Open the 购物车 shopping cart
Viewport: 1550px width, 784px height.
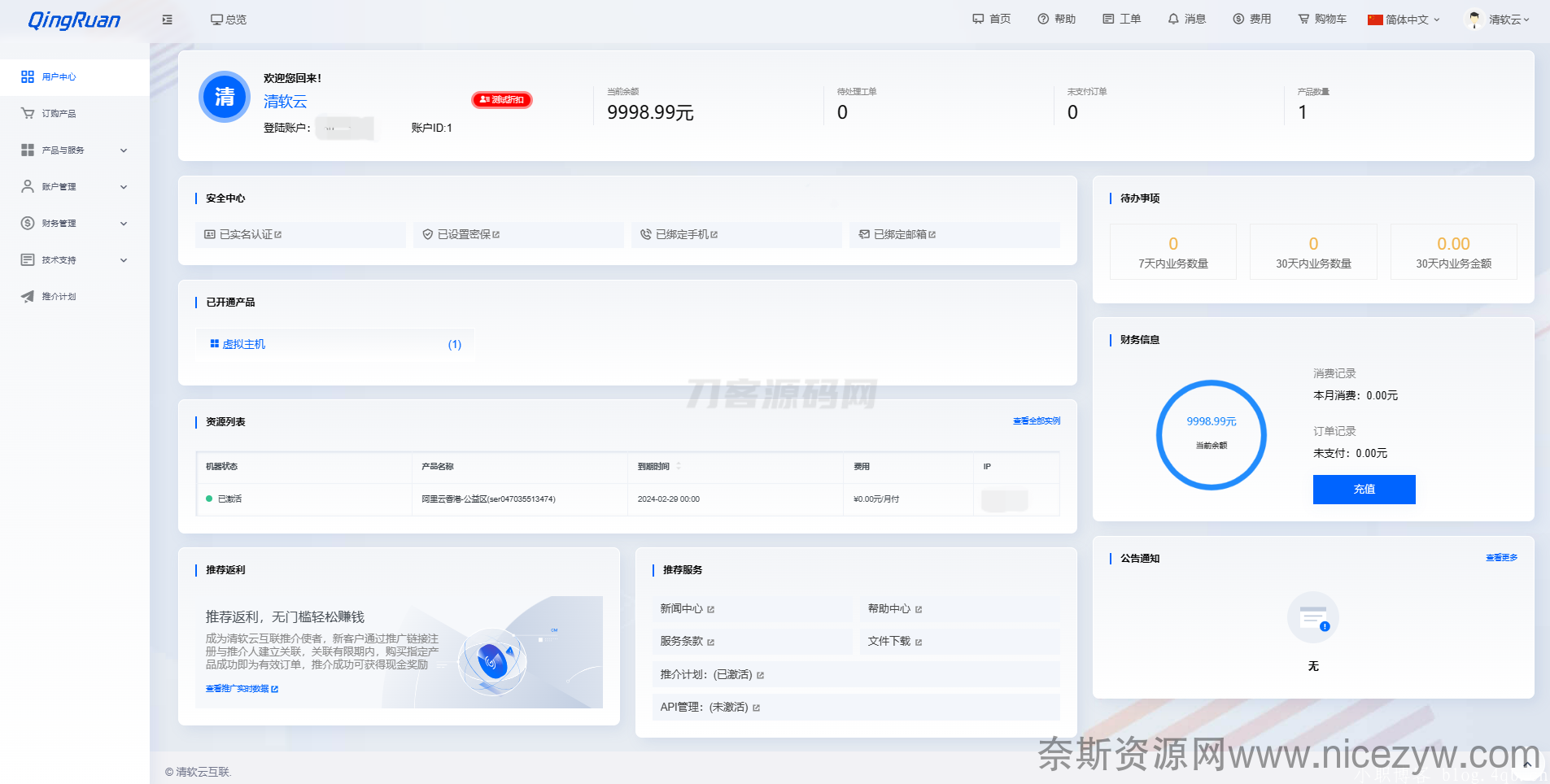[1322, 19]
